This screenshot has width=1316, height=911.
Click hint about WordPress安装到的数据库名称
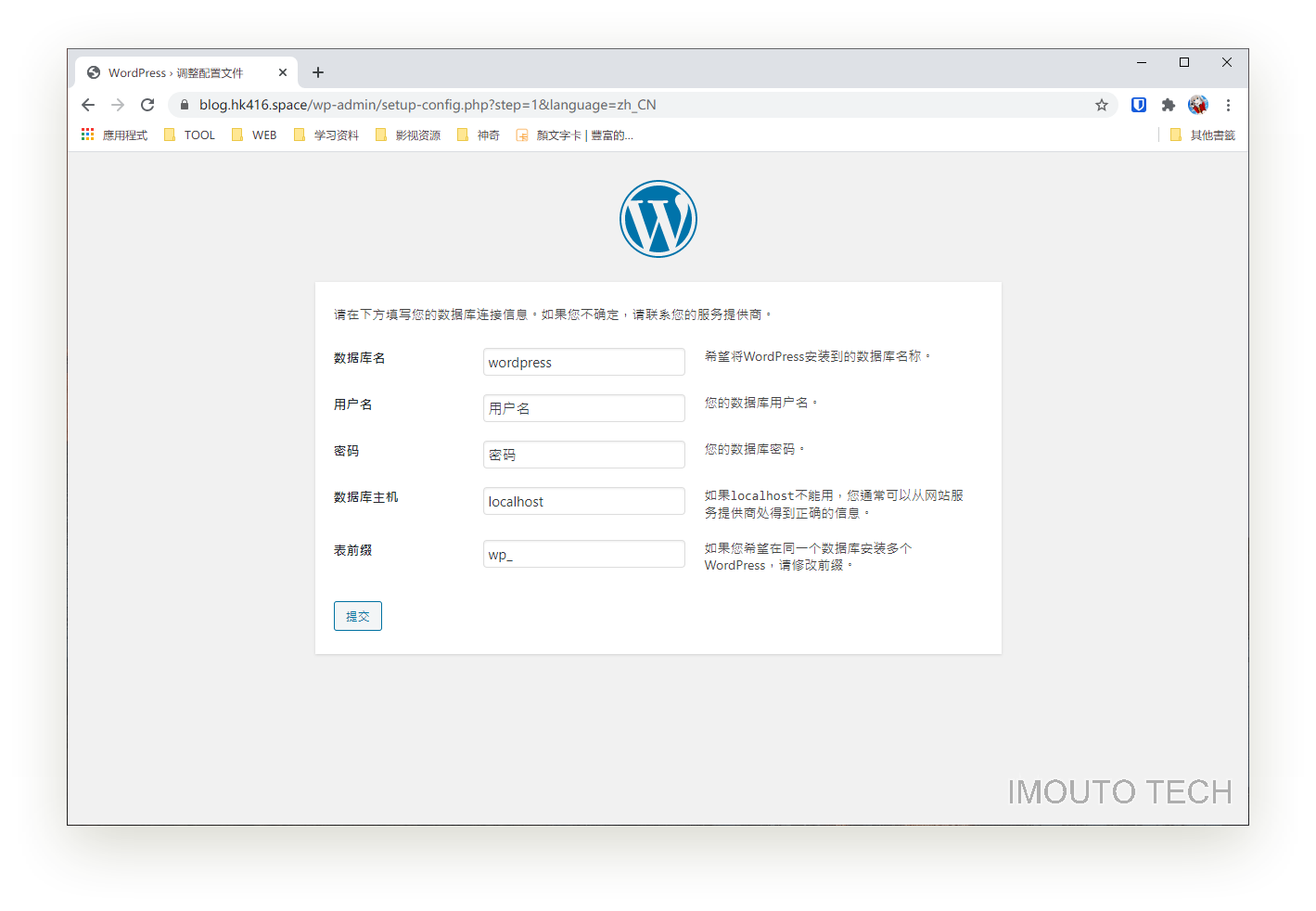(x=817, y=356)
